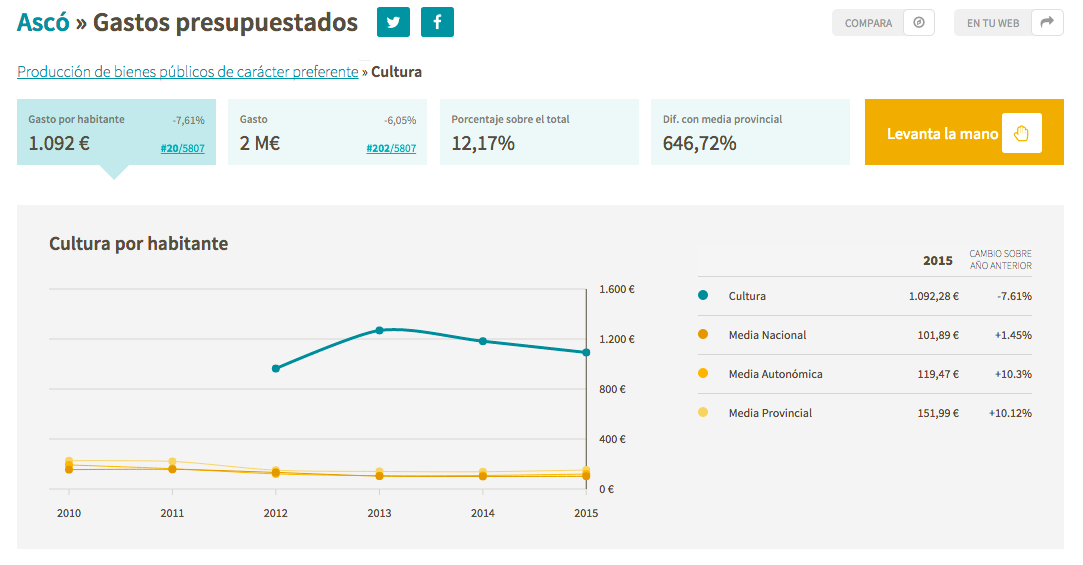Open the #202/5807 ranking link
1083x565 pixels.
click(x=391, y=148)
